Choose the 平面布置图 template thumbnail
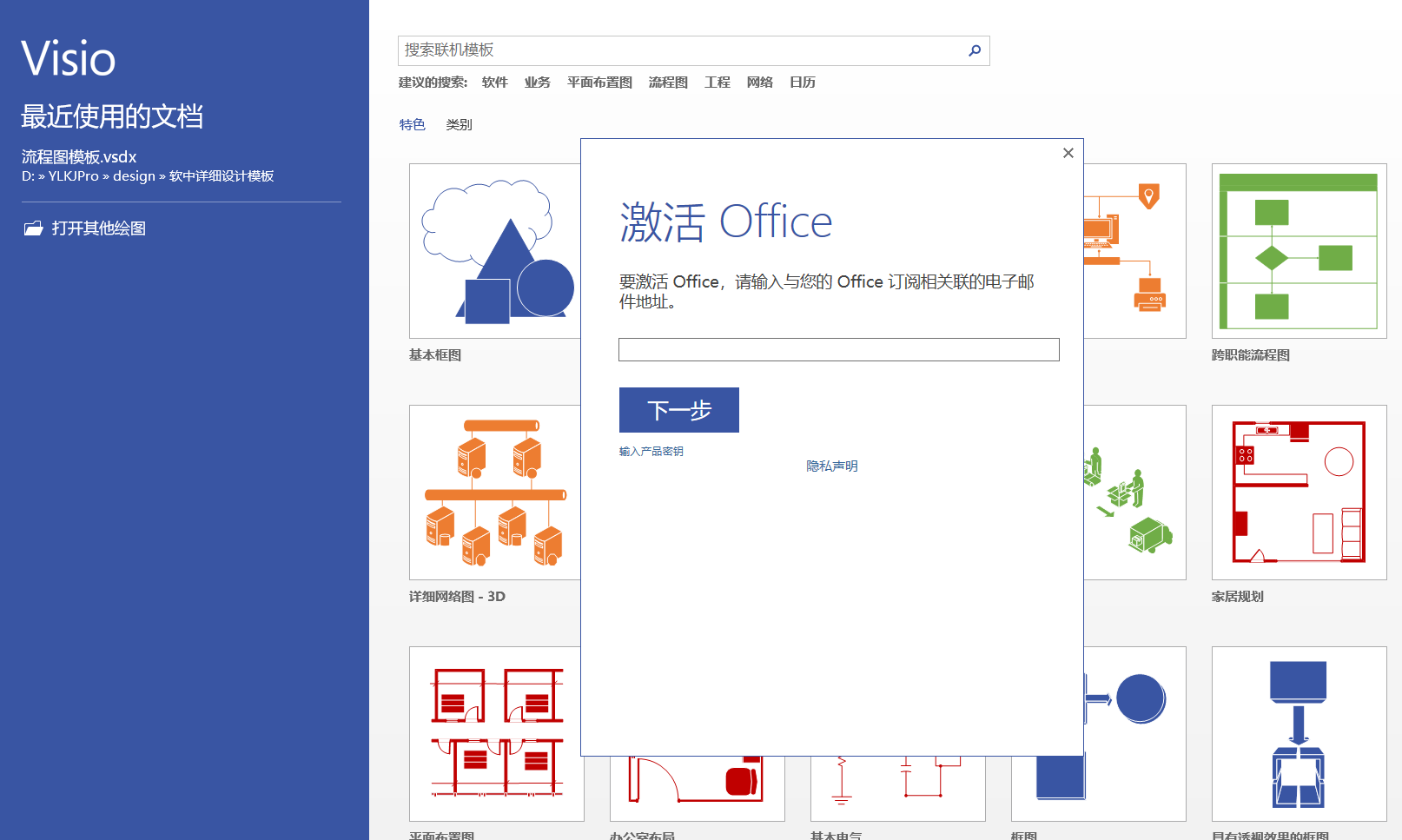 497,734
